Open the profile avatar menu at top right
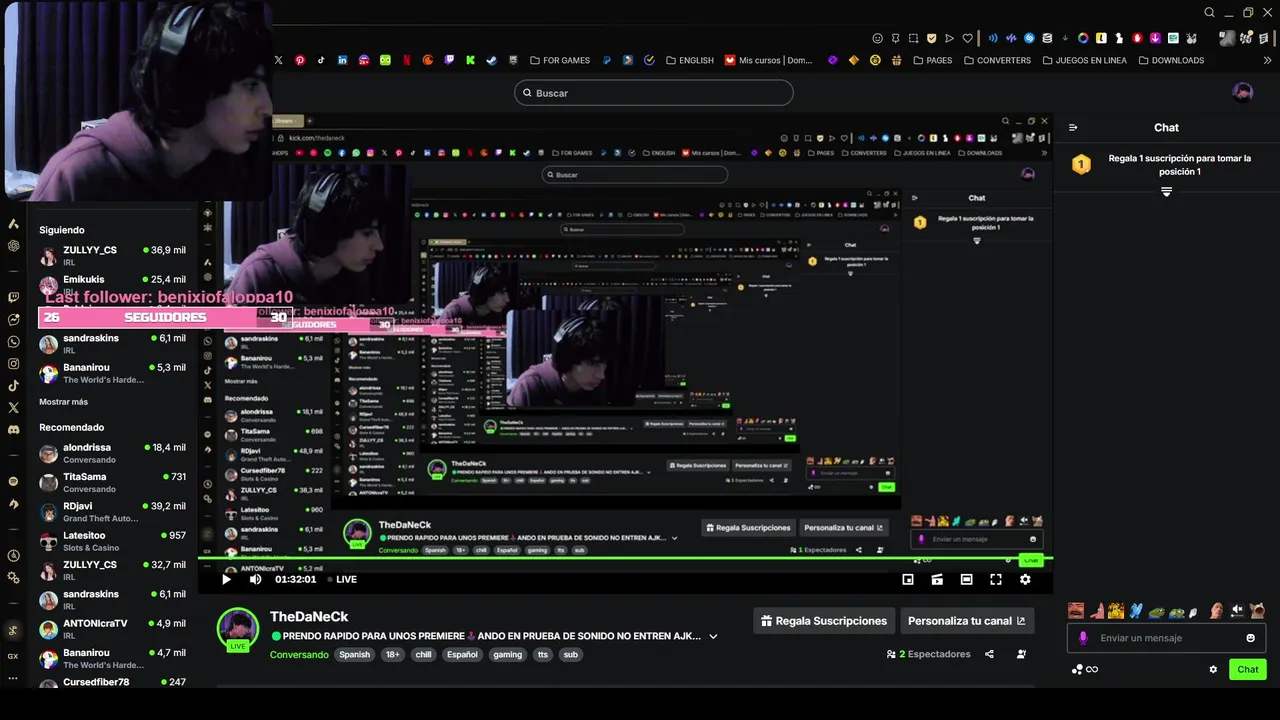This screenshot has height=720, width=1280. coord(1243,93)
